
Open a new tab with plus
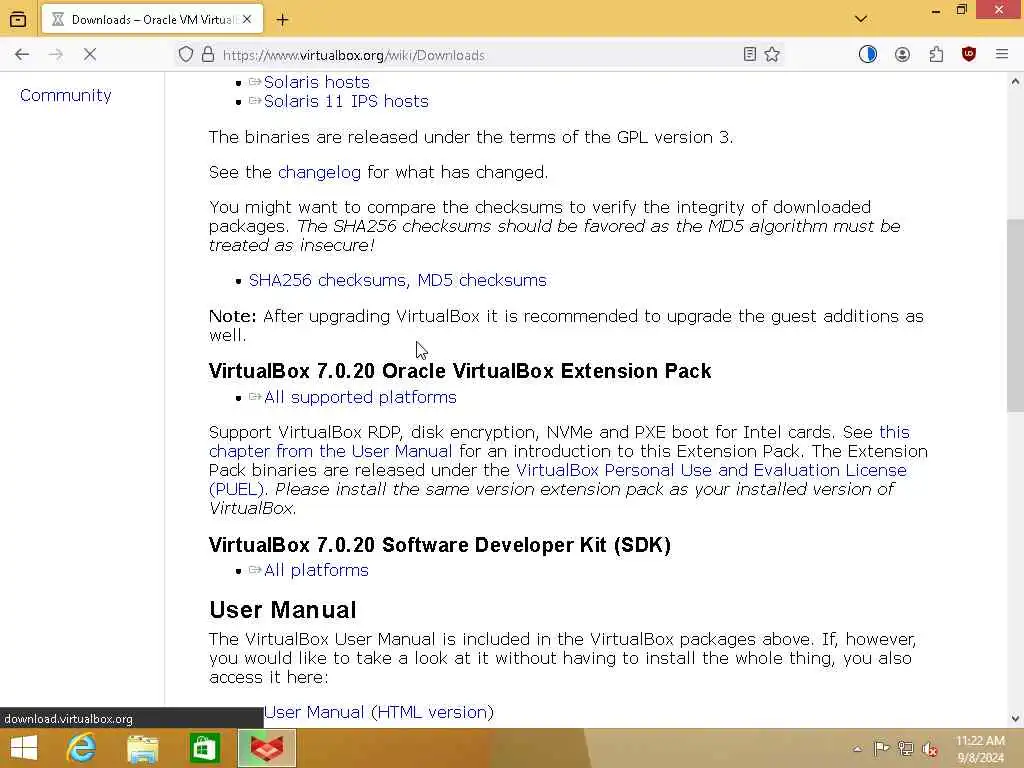tap(282, 20)
